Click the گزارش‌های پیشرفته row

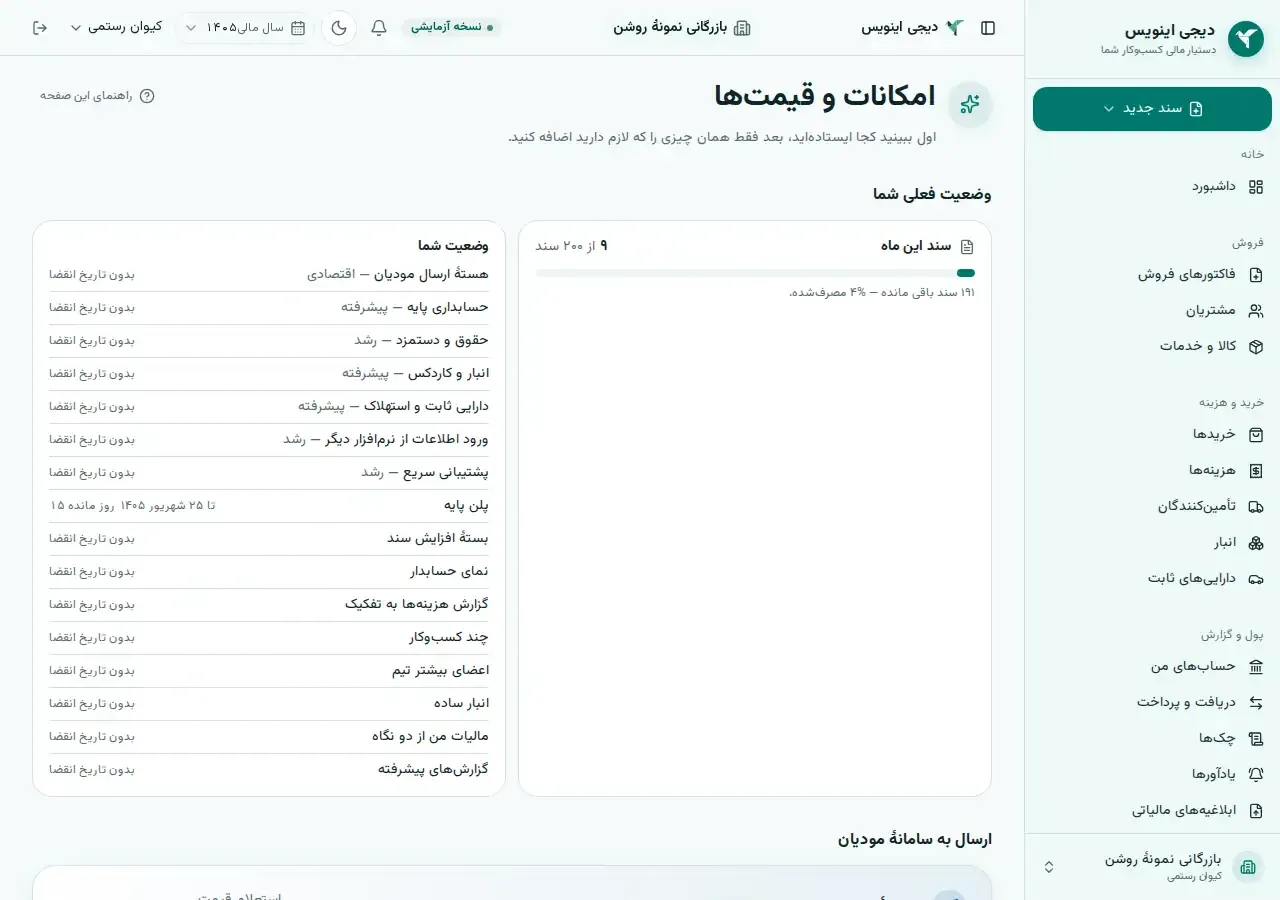click(x=269, y=770)
